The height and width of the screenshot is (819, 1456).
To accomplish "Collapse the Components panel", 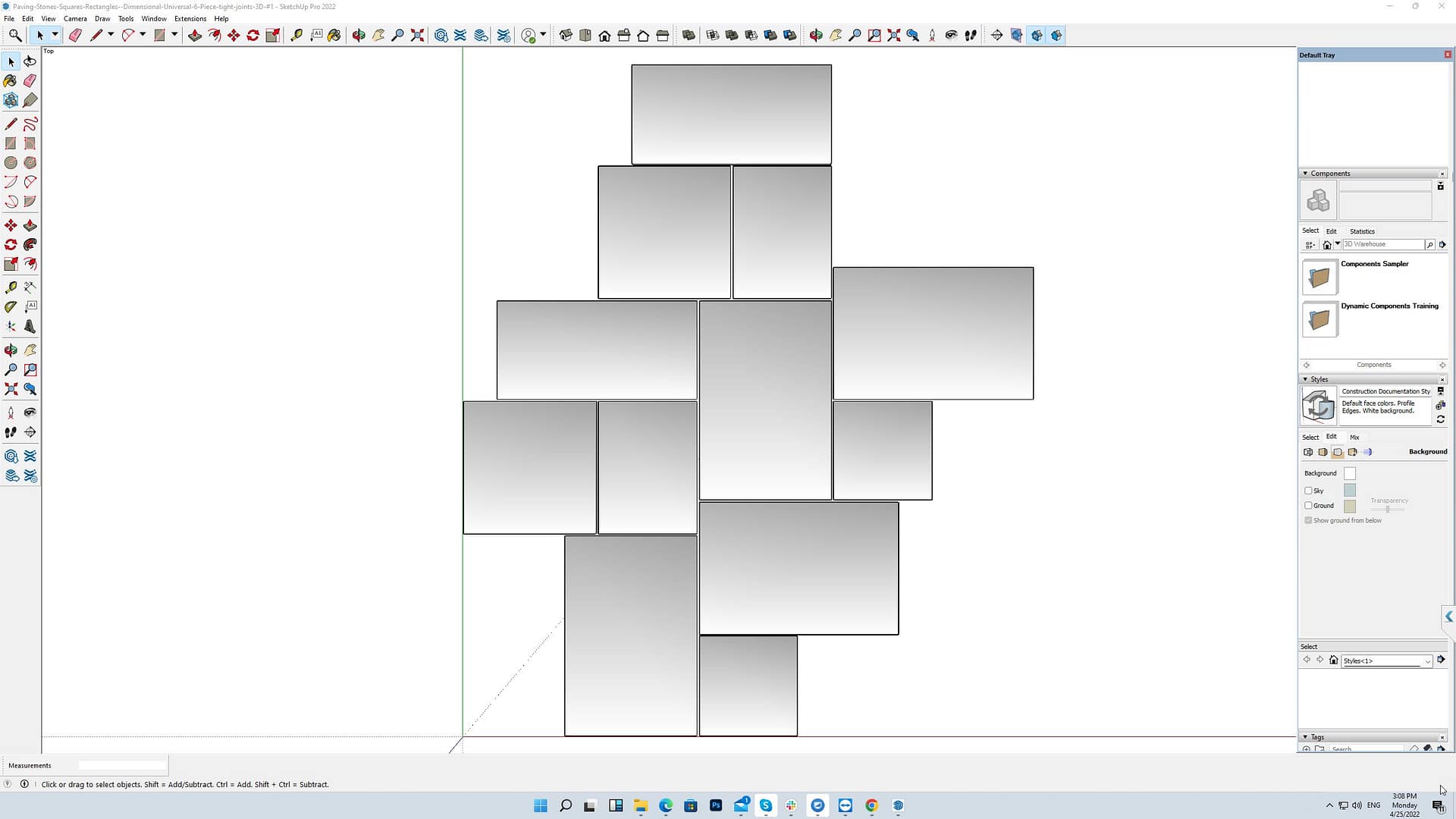I will tap(1305, 174).
